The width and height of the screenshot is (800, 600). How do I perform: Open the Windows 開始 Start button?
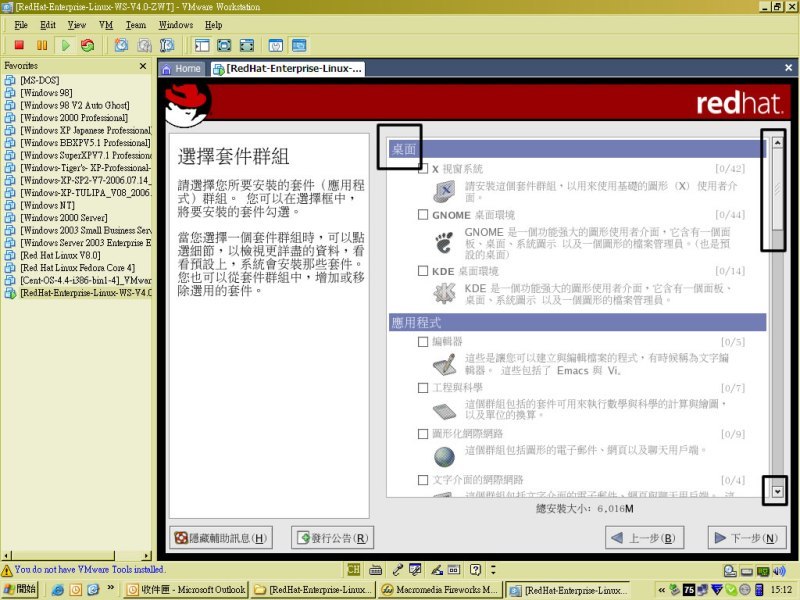pos(20,589)
